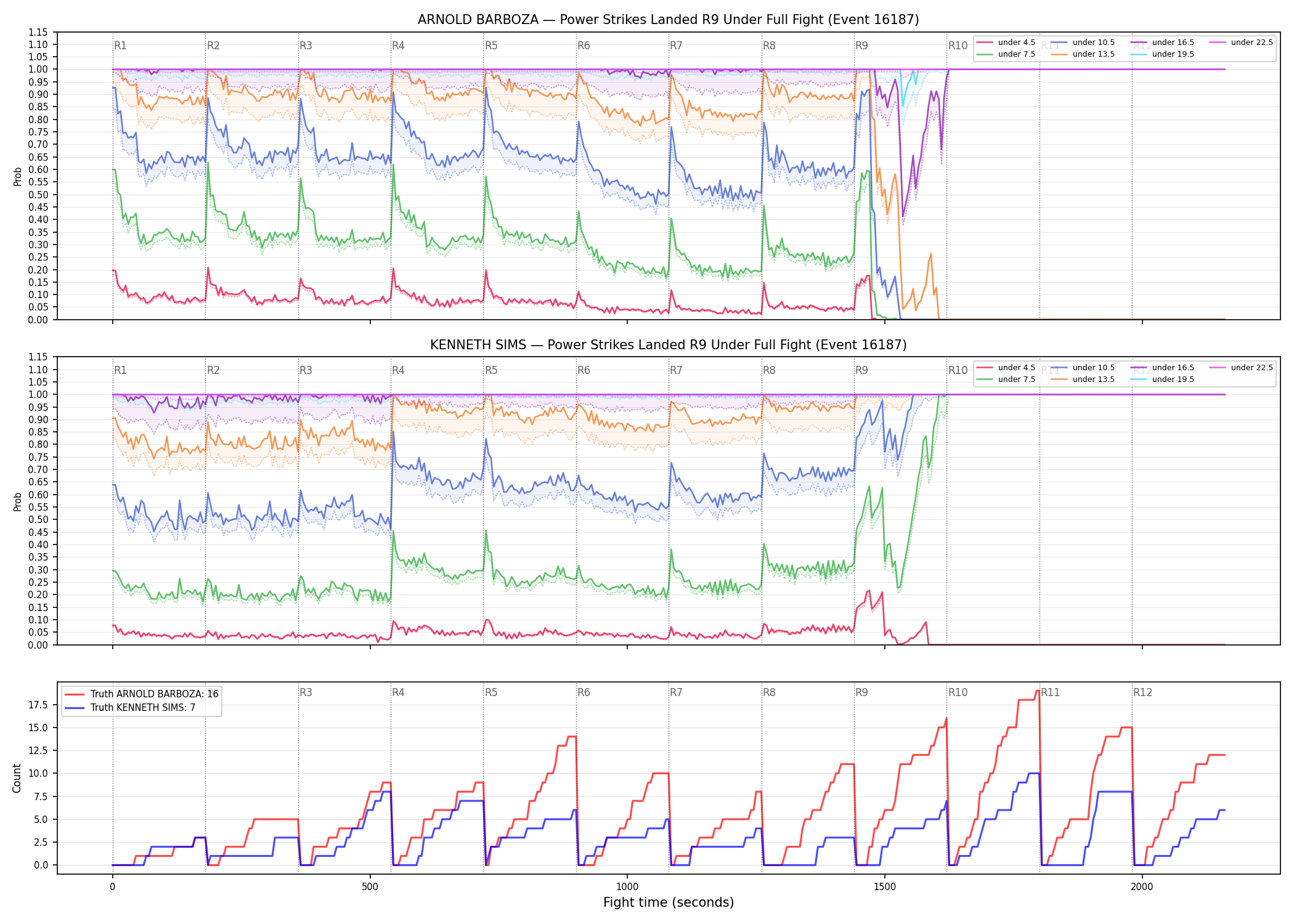Click y-axis tick 1.15 on Barboza chart
1294x924 pixels.
pos(38,32)
